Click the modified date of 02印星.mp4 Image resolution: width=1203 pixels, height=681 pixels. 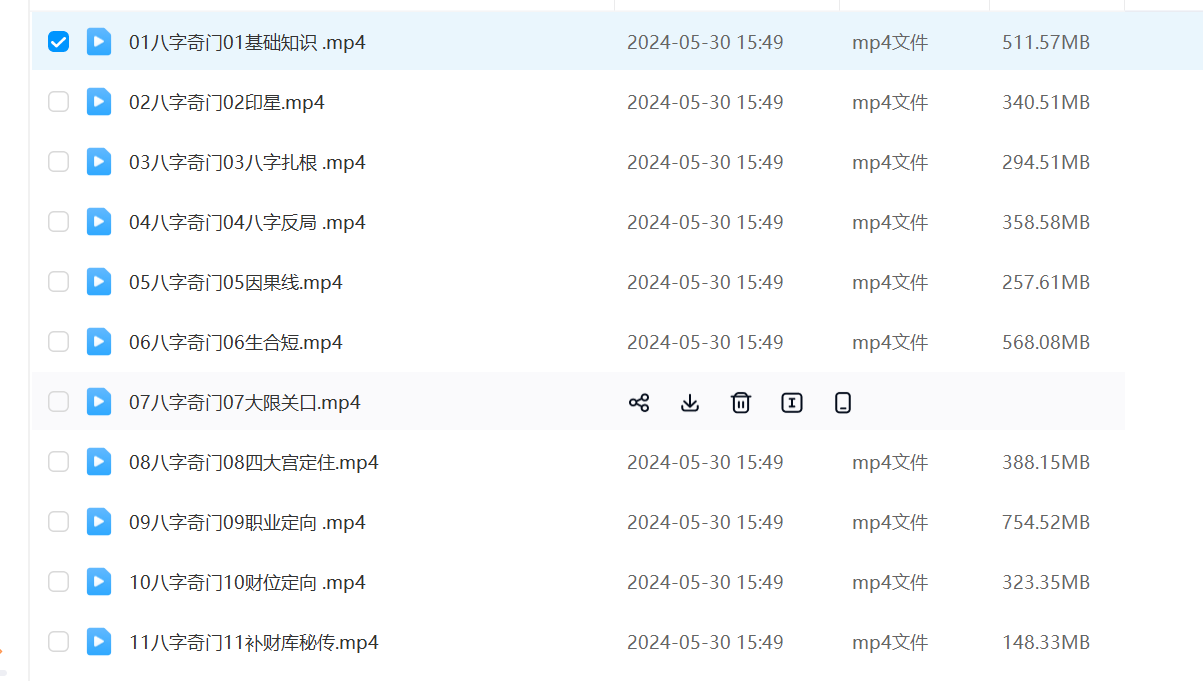704,102
